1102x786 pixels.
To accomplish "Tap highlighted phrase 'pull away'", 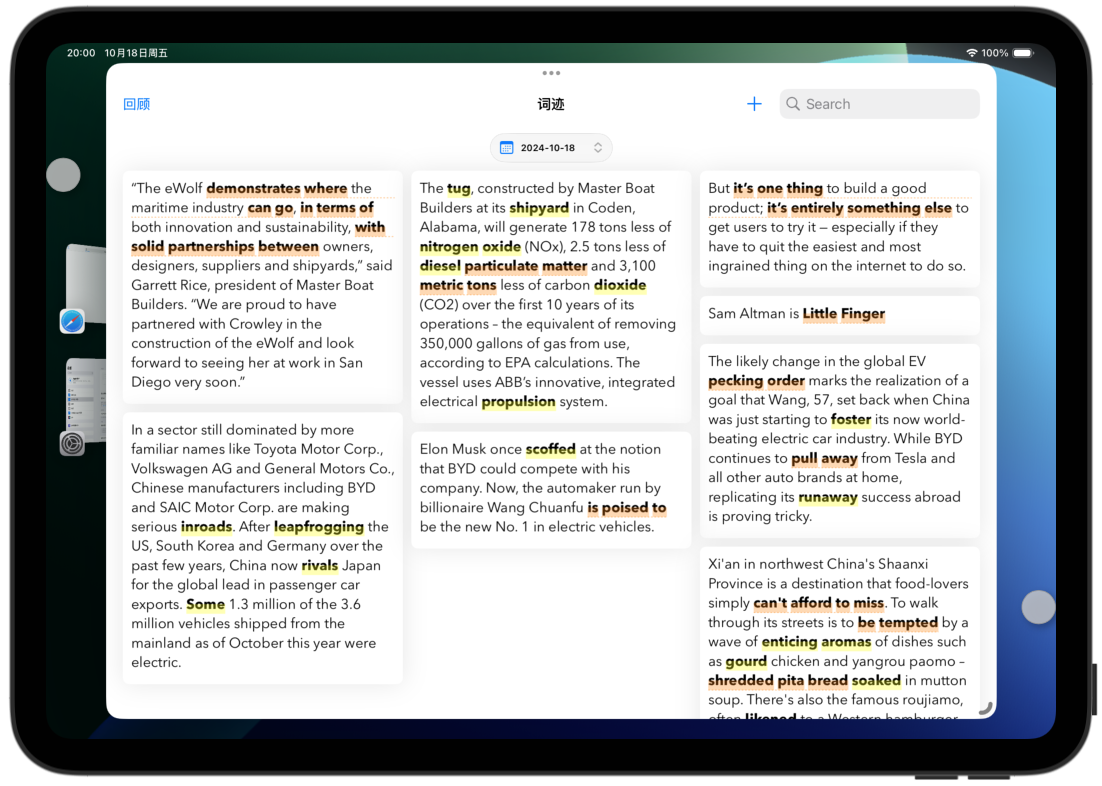I will click(x=824, y=458).
